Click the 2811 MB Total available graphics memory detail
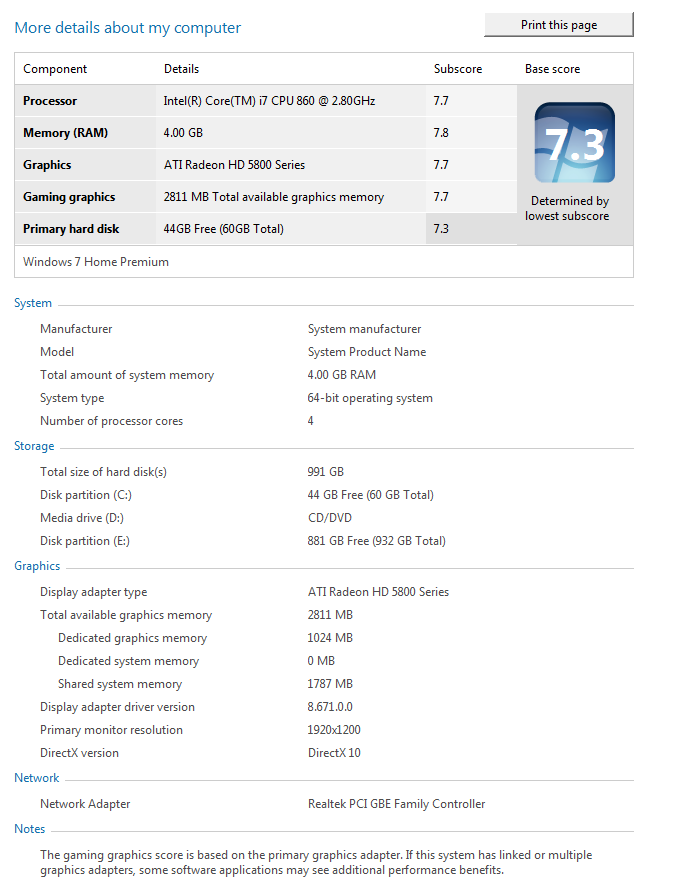 pyautogui.click(x=274, y=197)
